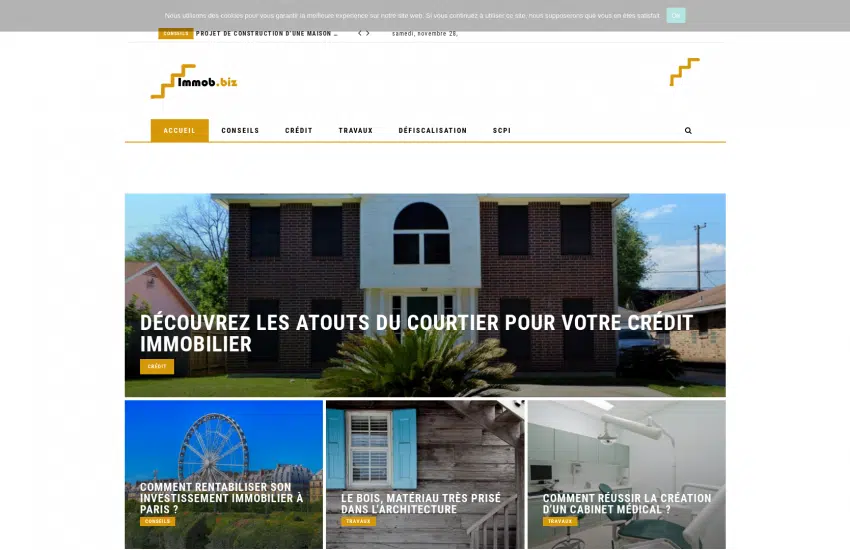Open the Conseils menu item
The image size is (850, 550).
[240, 131]
